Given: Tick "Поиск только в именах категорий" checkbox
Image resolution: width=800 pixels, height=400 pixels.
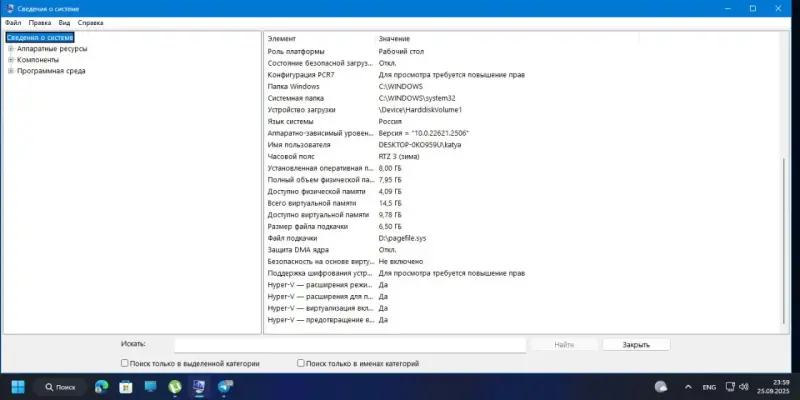Looking at the screenshot, I should tap(301, 364).
